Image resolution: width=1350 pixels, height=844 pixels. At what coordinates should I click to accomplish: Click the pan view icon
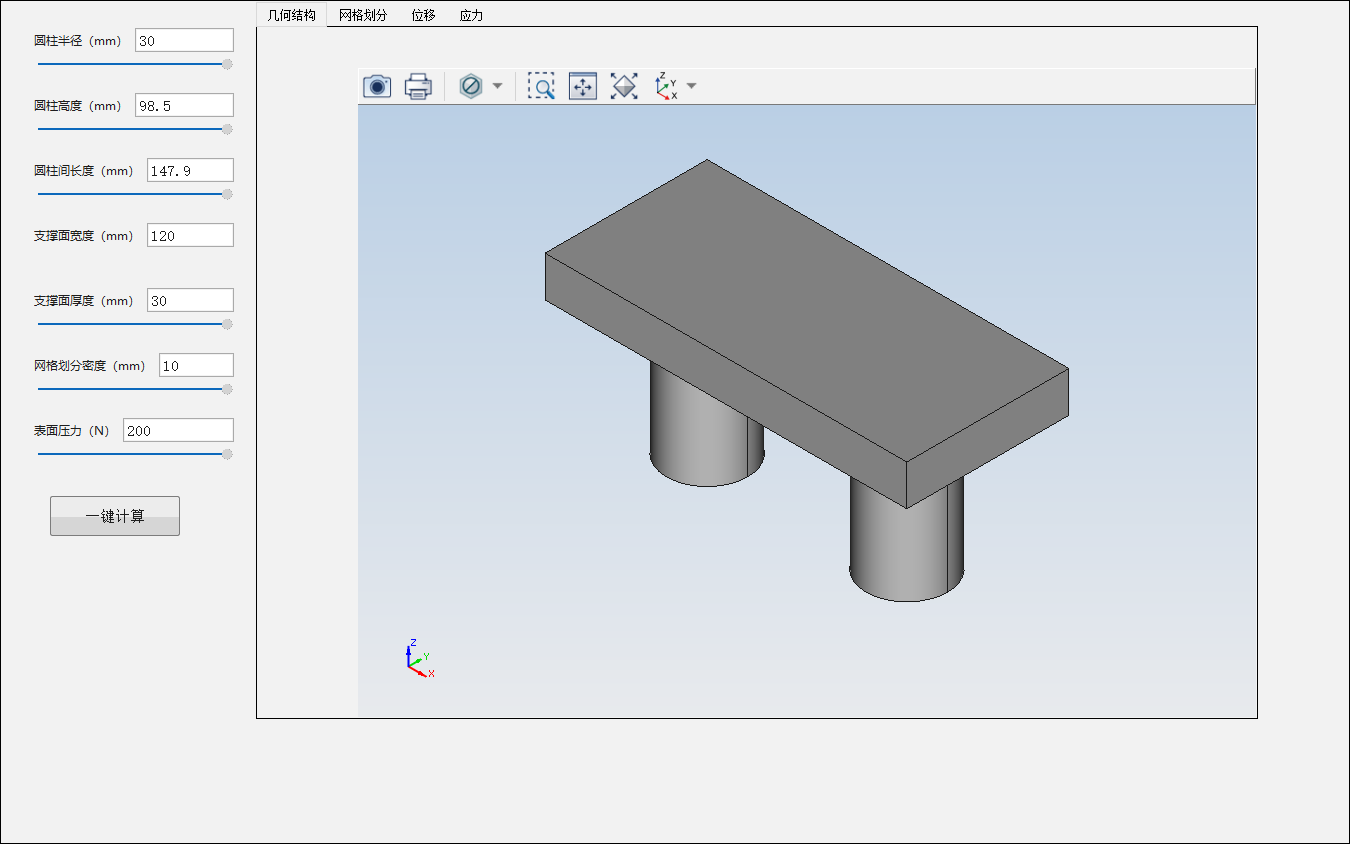pyautogui.click(x=583, y=86)
